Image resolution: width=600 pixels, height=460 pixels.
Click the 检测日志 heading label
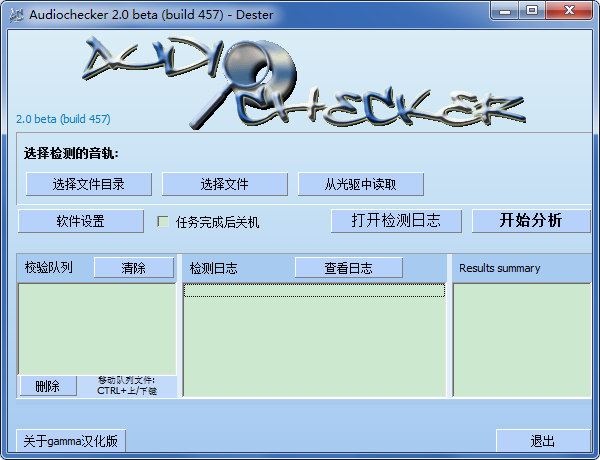pos(214,268)
